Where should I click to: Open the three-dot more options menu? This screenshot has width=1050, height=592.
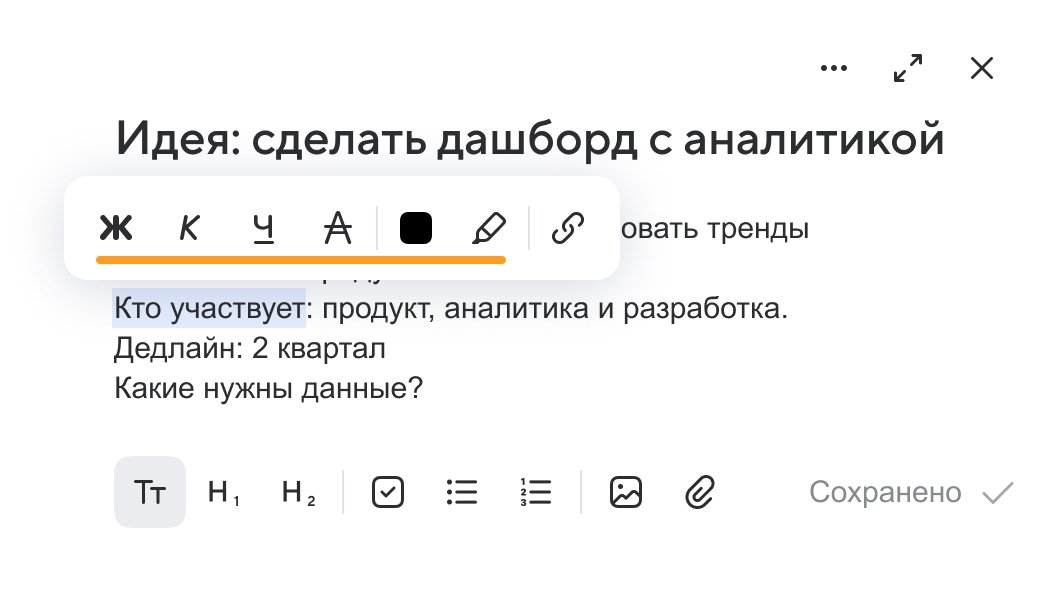pos(834,68)
